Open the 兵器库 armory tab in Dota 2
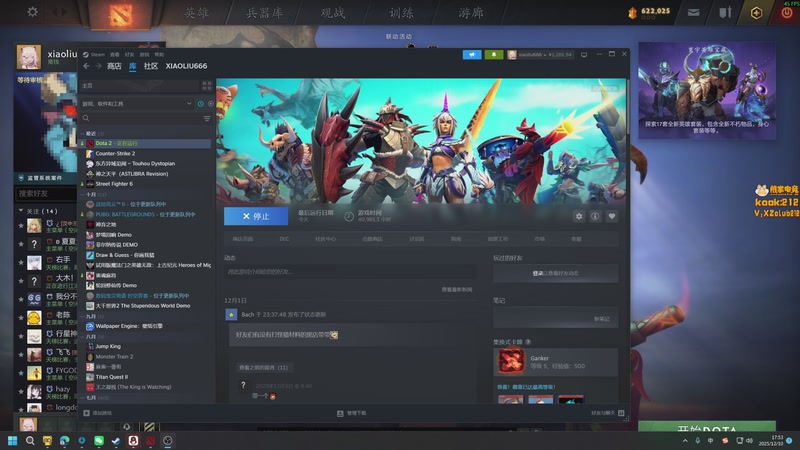This screenshot has width=800, height=450. [x=264, y=13]
